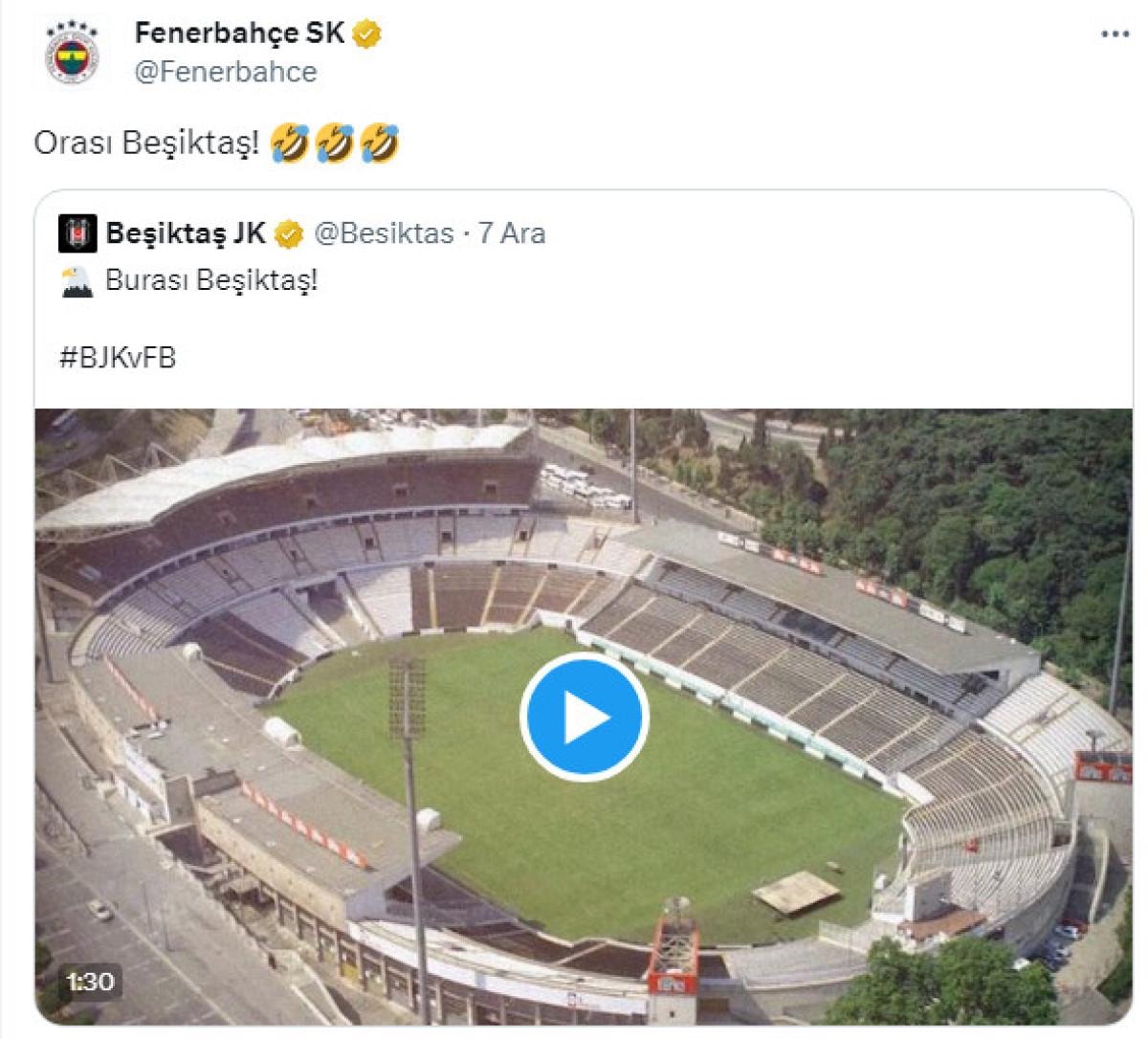Open the #BJKvFB hashtag
1148x1039 pixels.
(x=118, y=358)
